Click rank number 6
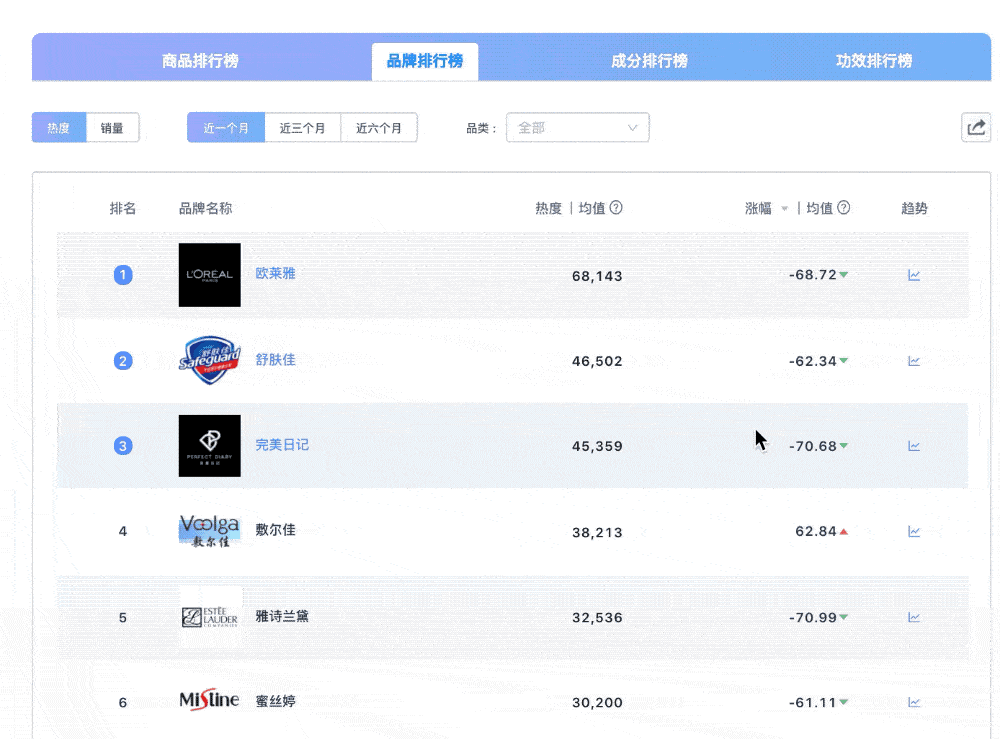The width and height of the screenshot is (1000, 739). point(123,703)
